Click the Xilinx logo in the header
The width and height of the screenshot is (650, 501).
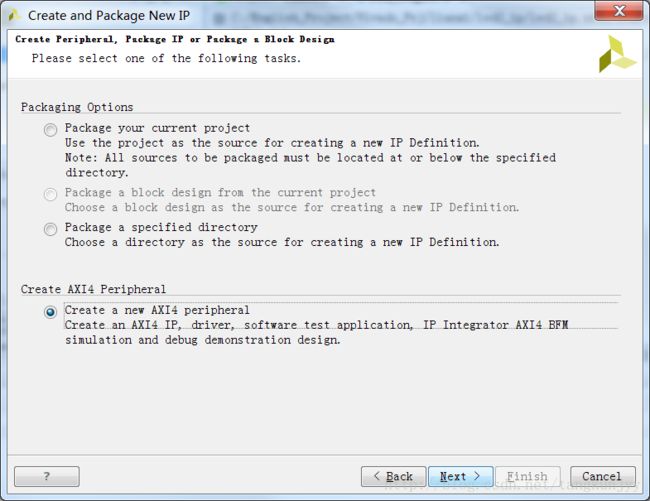coord(617,54)
